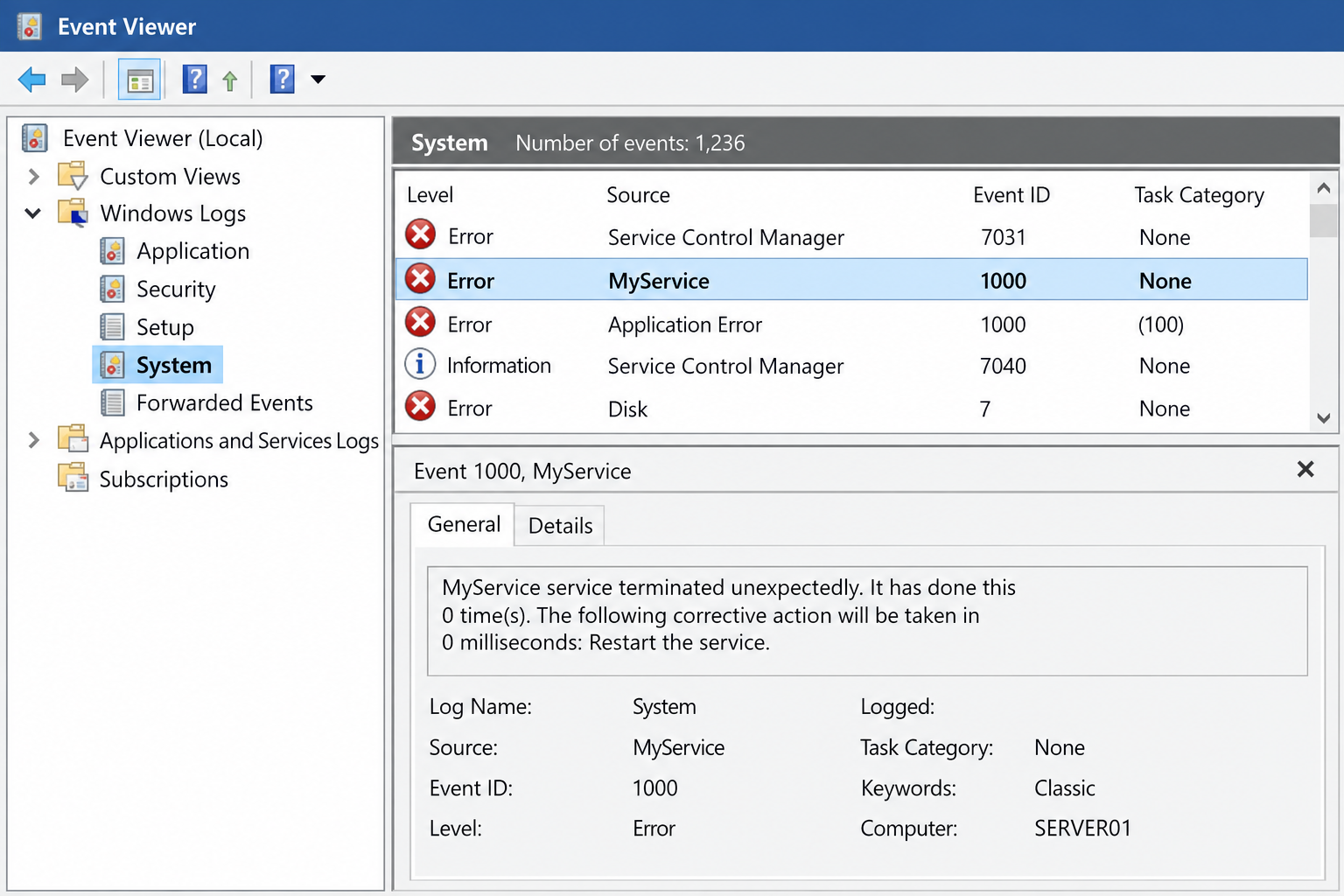Click the Back arrow in the toolbar
Screen dimensions: 1344x896
[31, 80]
